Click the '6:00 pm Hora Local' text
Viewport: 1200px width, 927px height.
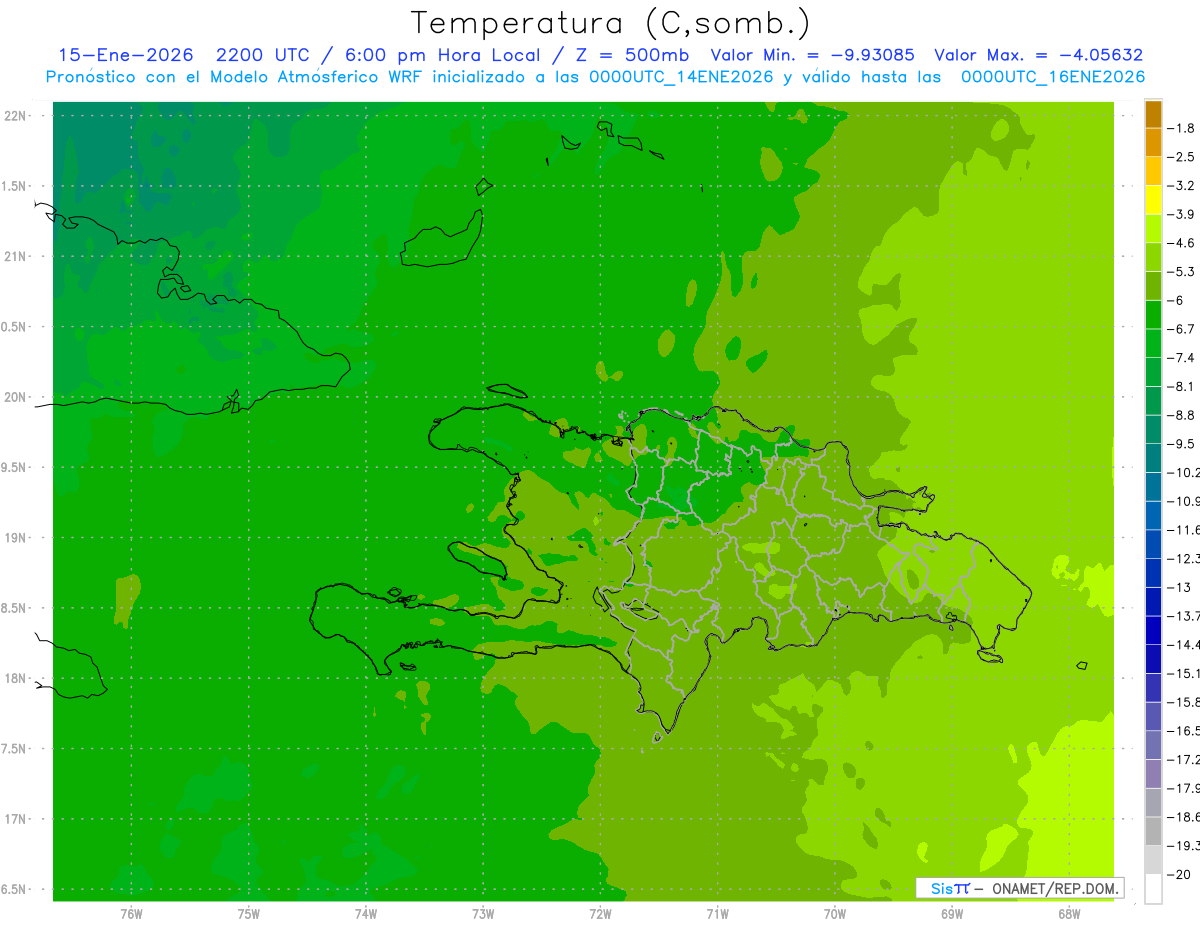[443, 55]
